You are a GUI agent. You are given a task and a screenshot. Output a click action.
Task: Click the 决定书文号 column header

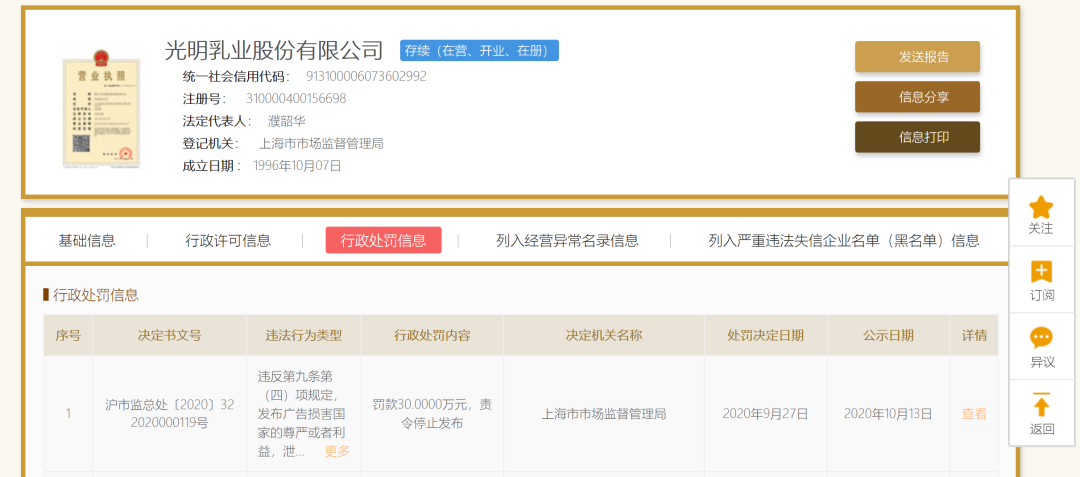pyautogui.click(x=169, y=335)
